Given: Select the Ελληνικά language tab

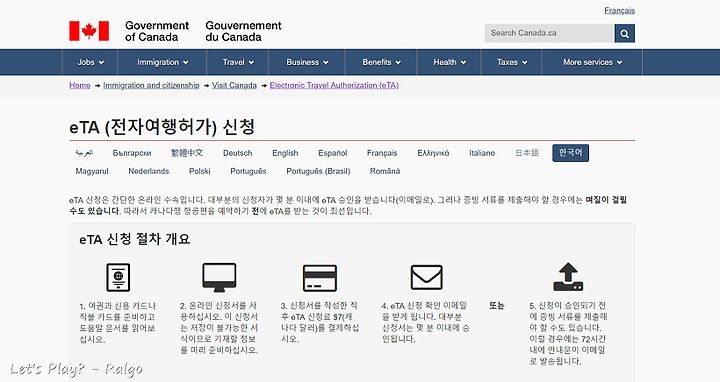Looking at the screenshot, I should pos(433,153).
